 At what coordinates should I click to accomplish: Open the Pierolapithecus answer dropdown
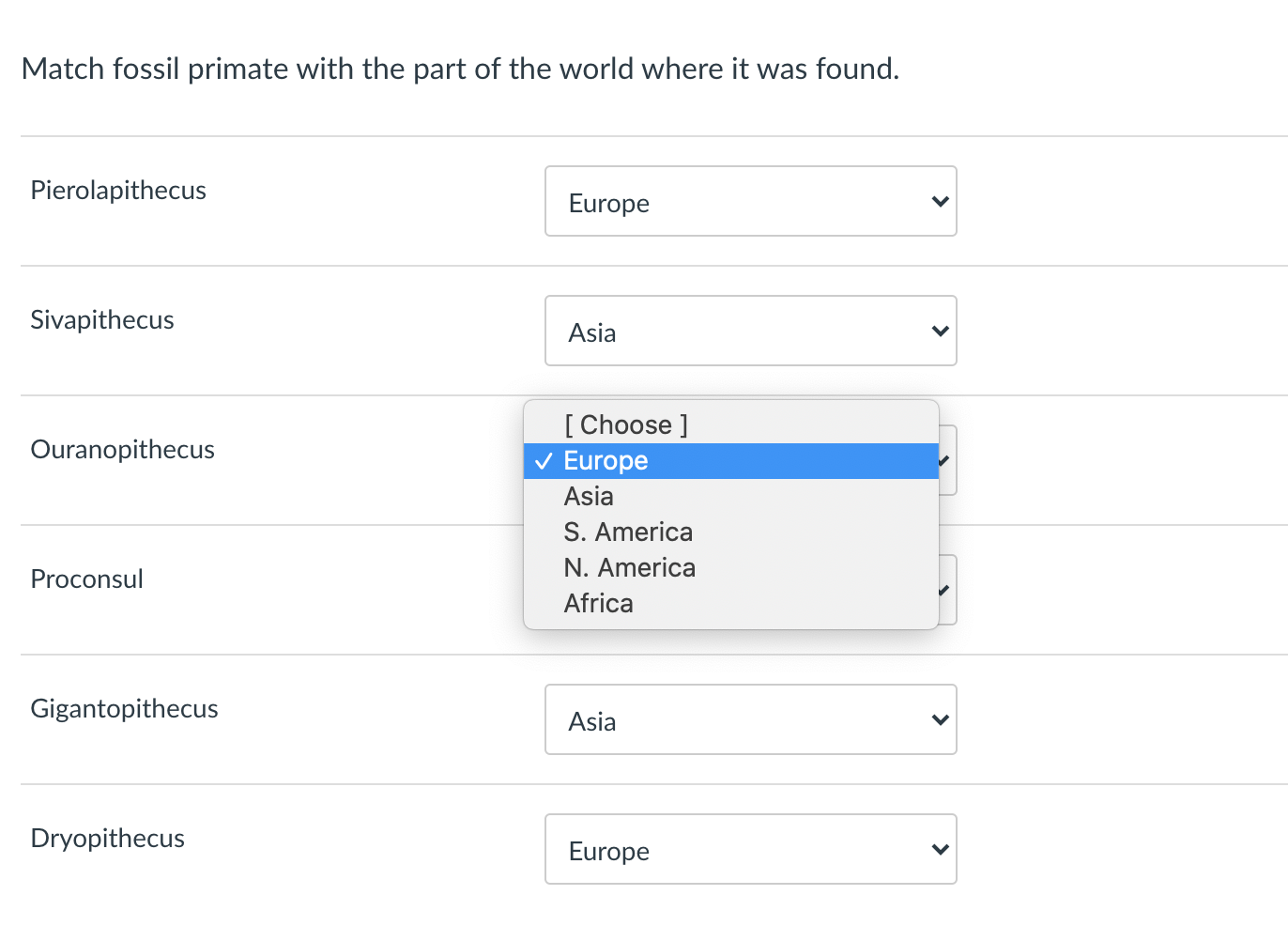[750, 202]
